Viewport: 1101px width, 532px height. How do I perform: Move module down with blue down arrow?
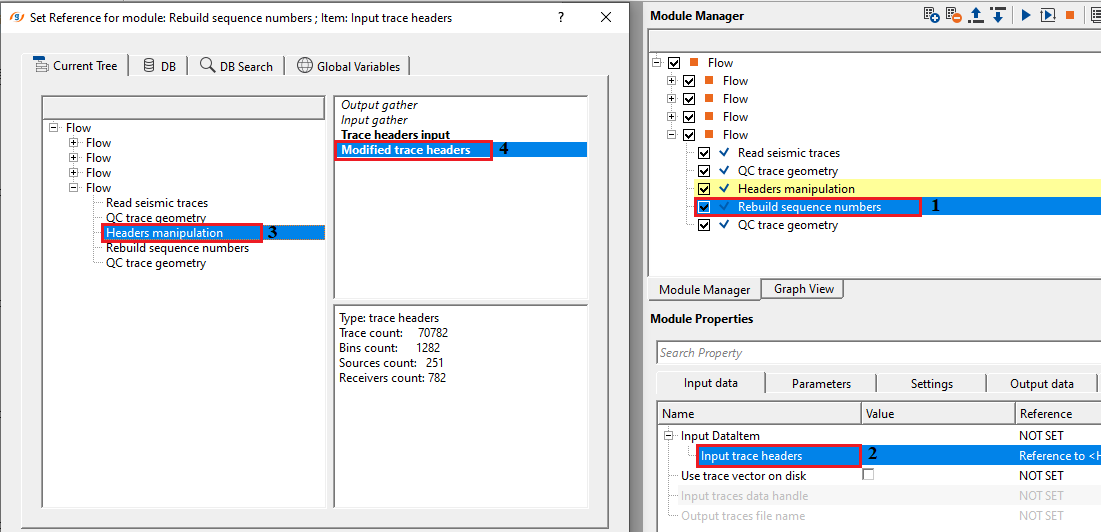(x=999, y=15)
